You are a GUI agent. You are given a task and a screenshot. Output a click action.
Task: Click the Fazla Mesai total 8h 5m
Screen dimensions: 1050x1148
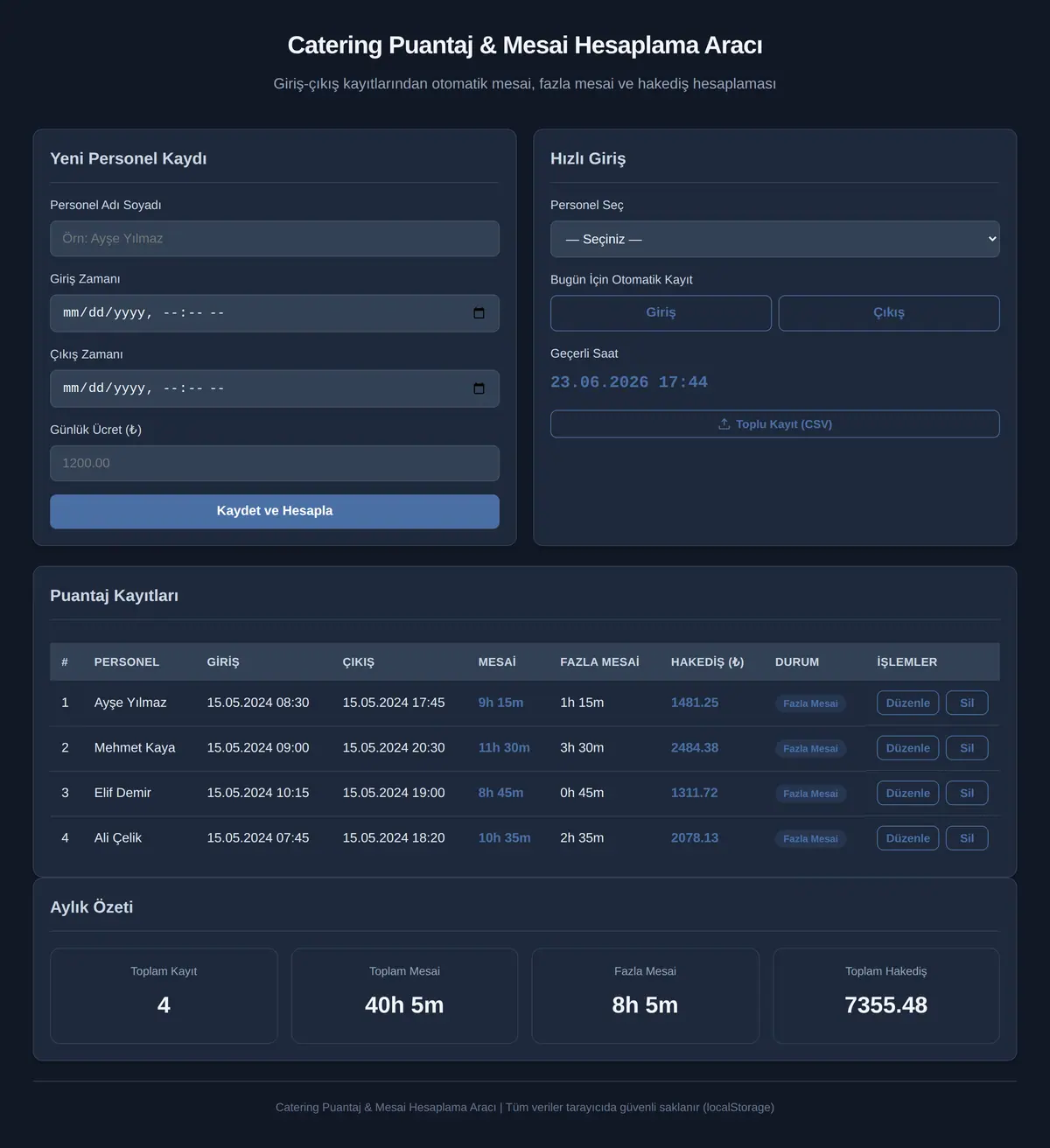click(645, 1004)
